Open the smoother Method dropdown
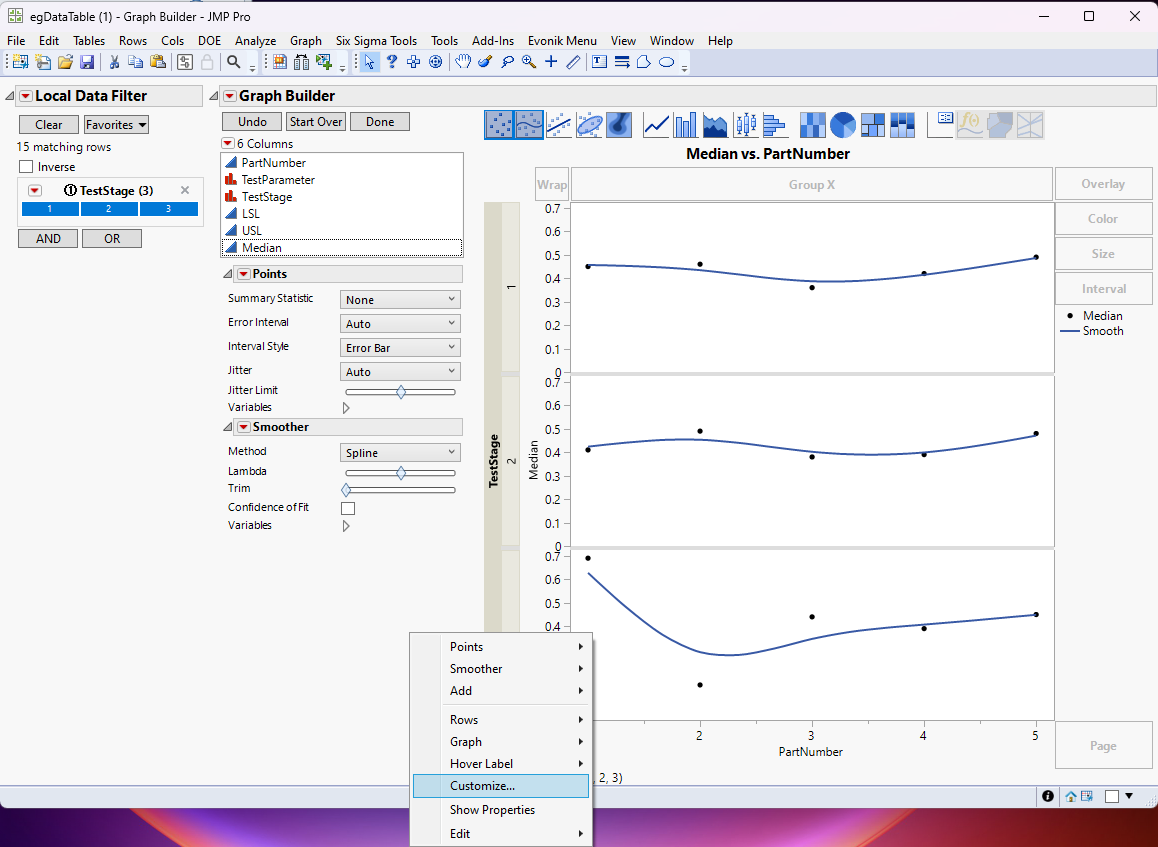The width and height of the screenshot is (1158, 847). (400, 453)
